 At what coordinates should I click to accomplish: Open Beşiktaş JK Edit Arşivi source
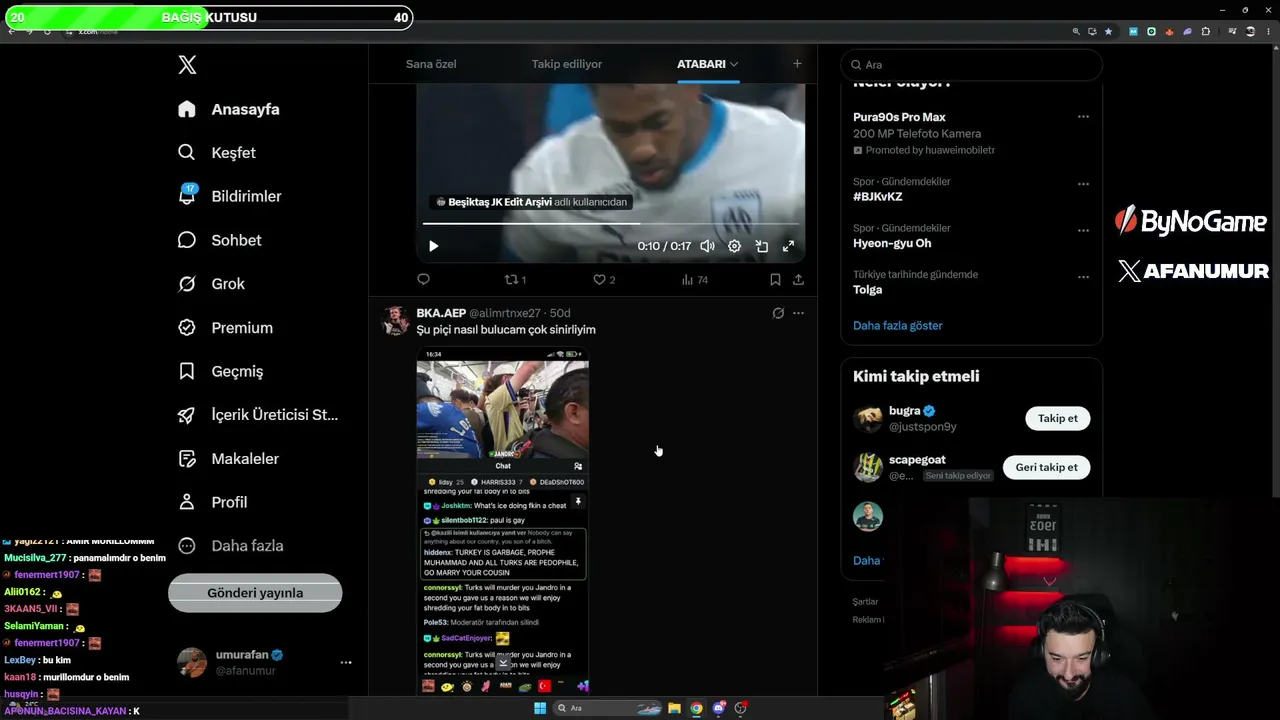[532, 202]
